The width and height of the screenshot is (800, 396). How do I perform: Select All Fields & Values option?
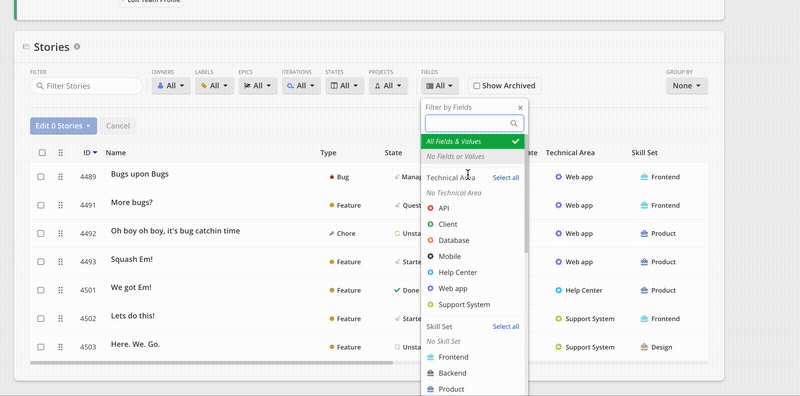(473, 141)
